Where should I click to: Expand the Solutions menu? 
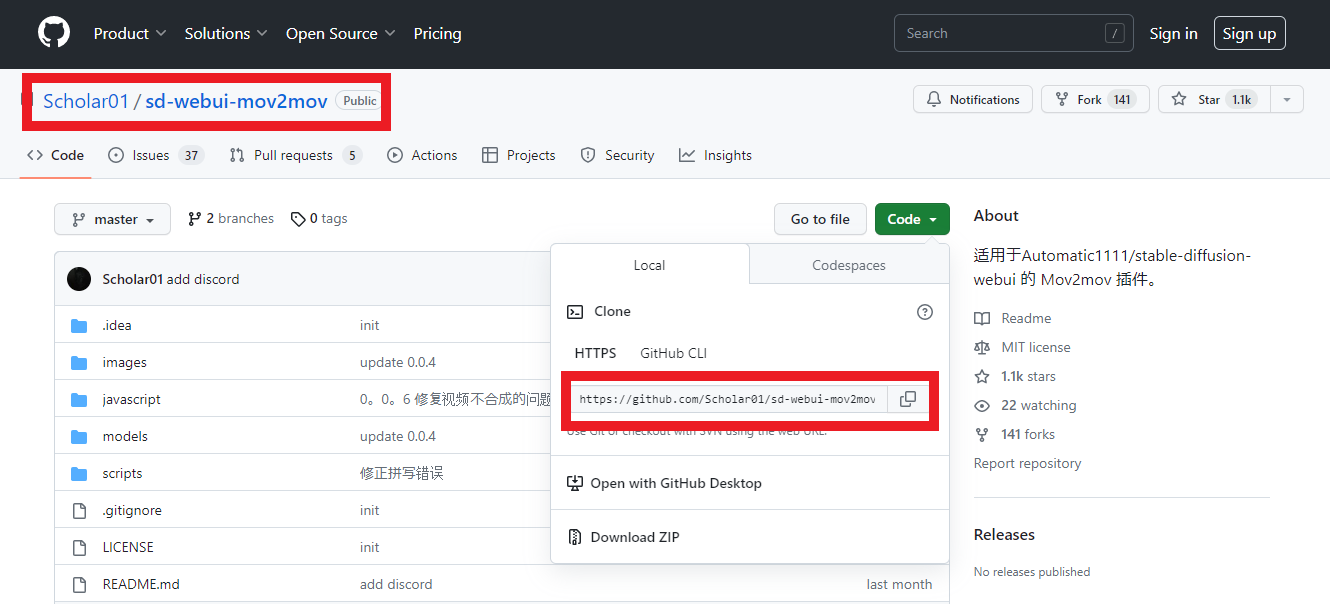[x=226, y=33]
